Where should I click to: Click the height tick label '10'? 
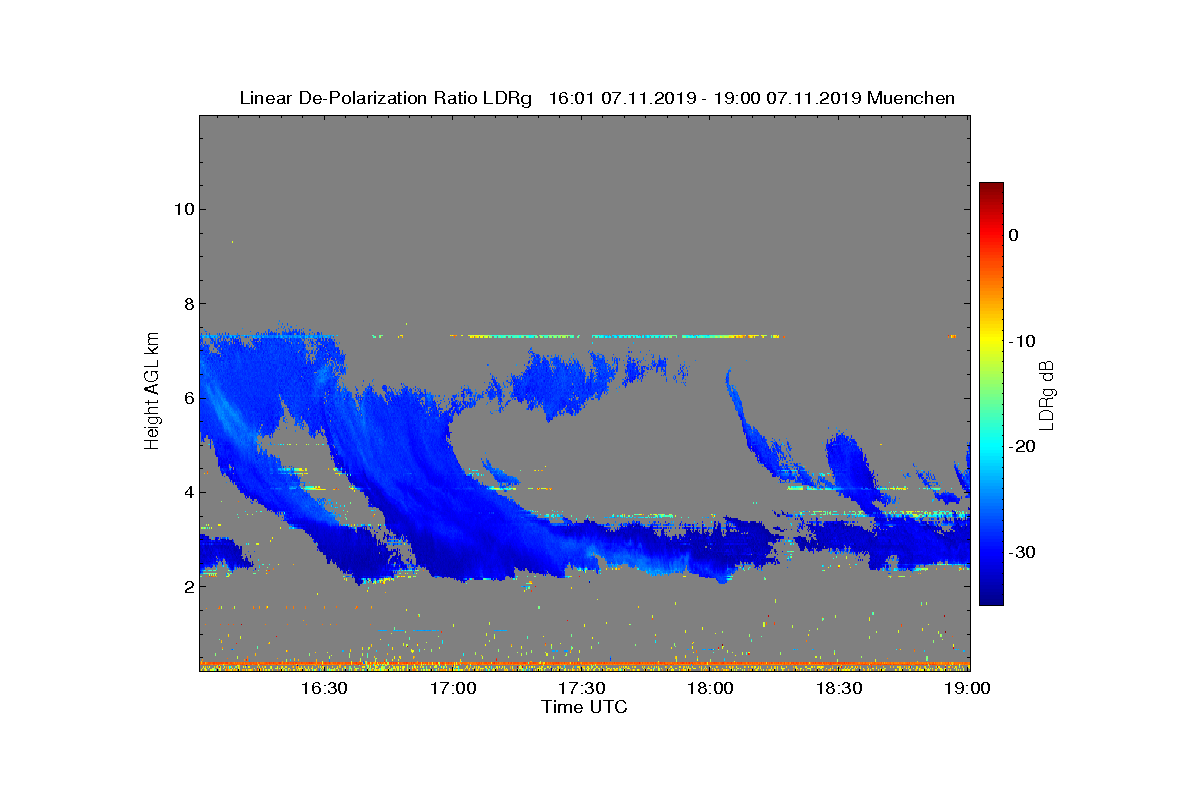[x=183, y=209]
